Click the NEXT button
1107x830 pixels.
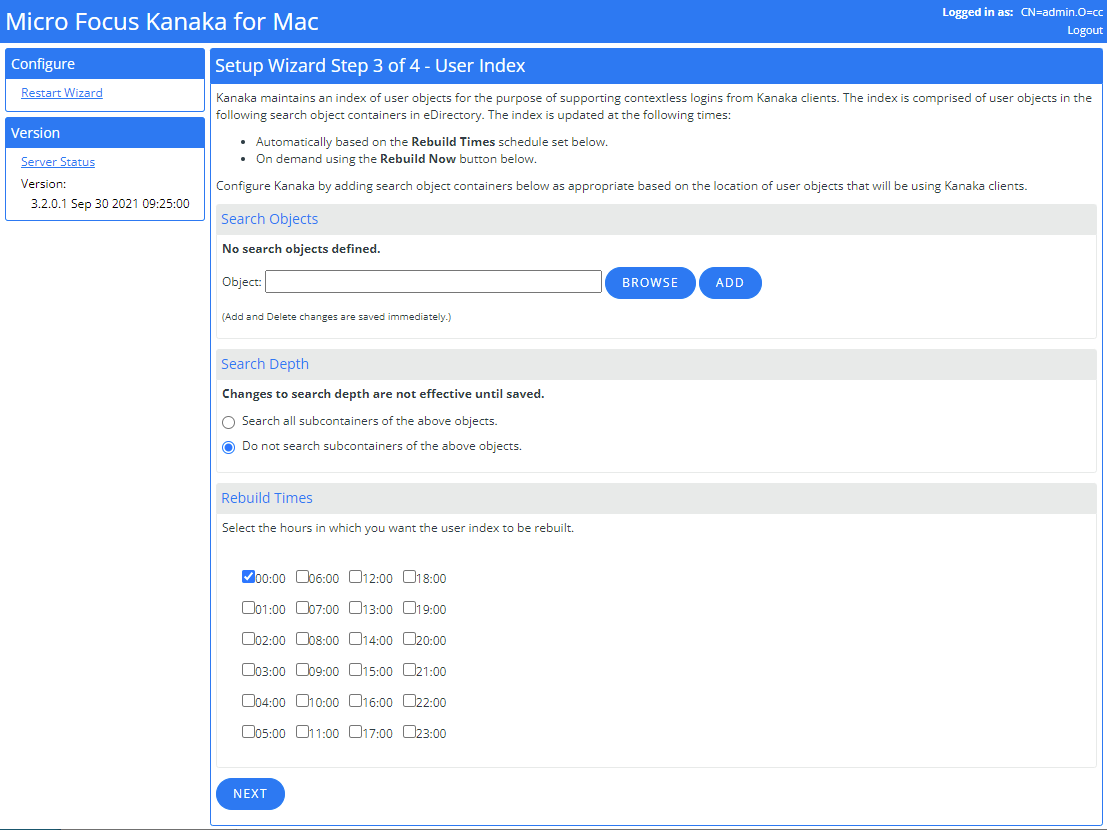250,793
